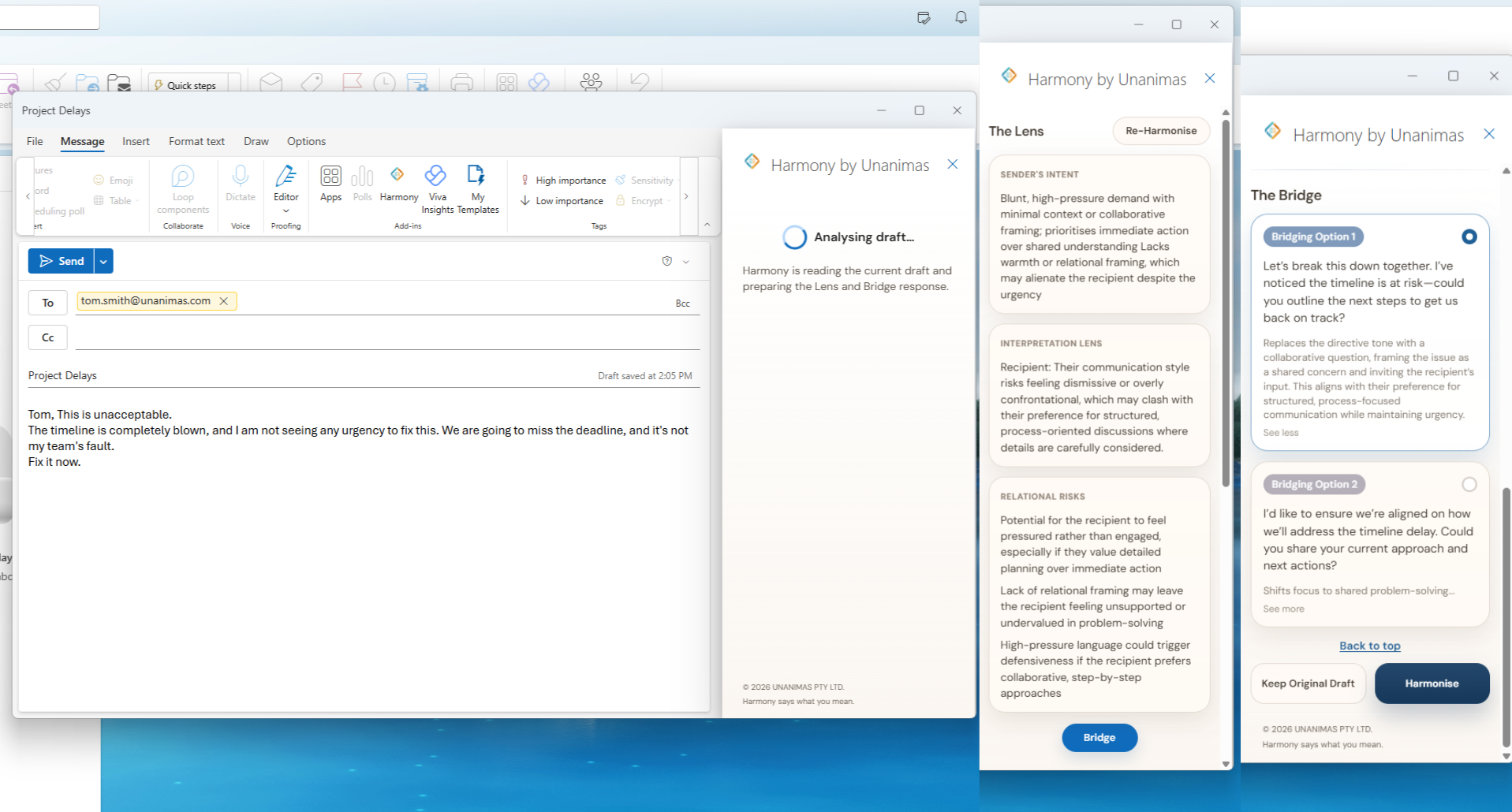Open the Editor proofing tool

point(286,184)
